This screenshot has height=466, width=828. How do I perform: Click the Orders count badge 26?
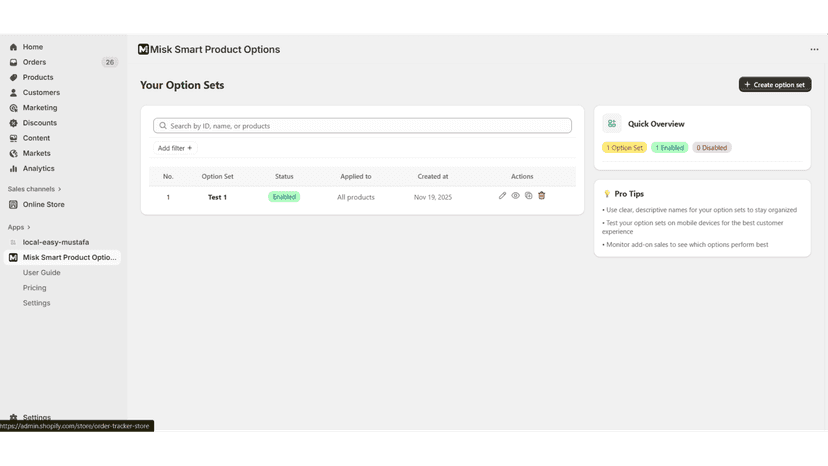[109, 62]
